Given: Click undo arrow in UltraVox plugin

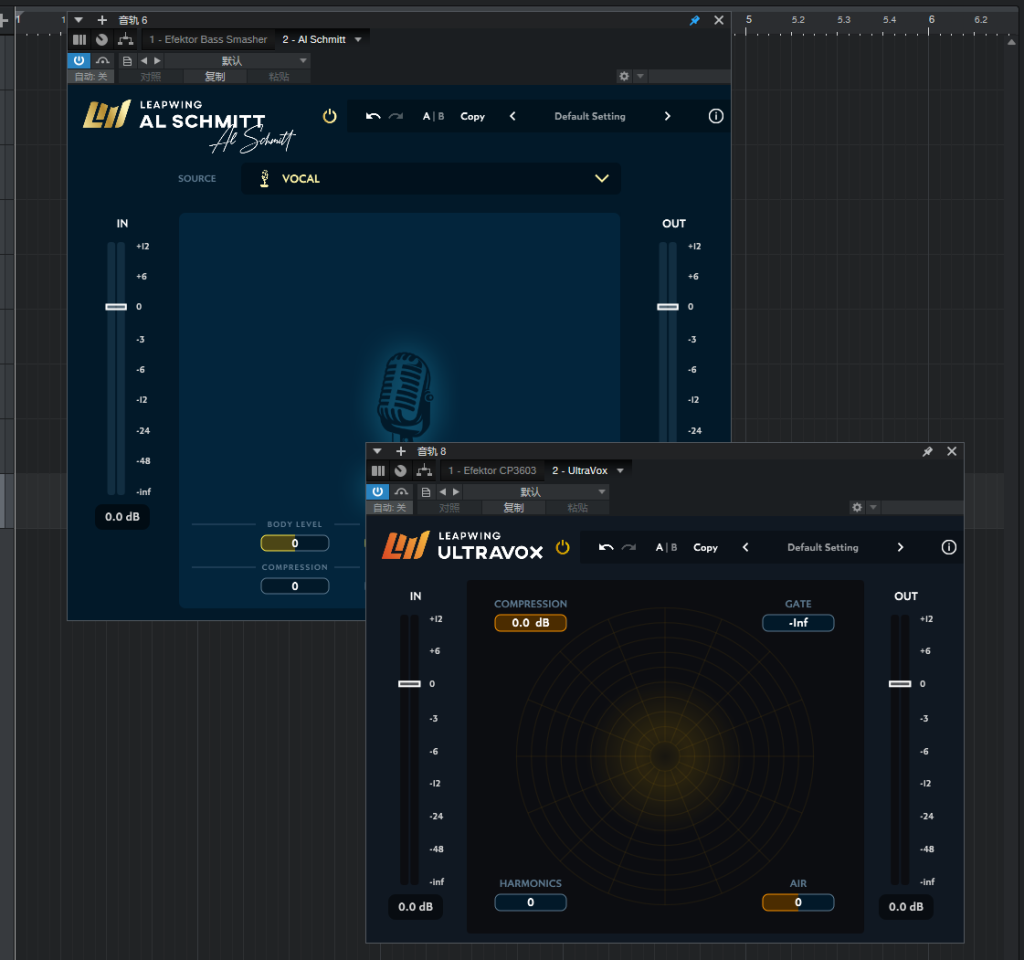Looking at the screenshot, I should 606,547.
